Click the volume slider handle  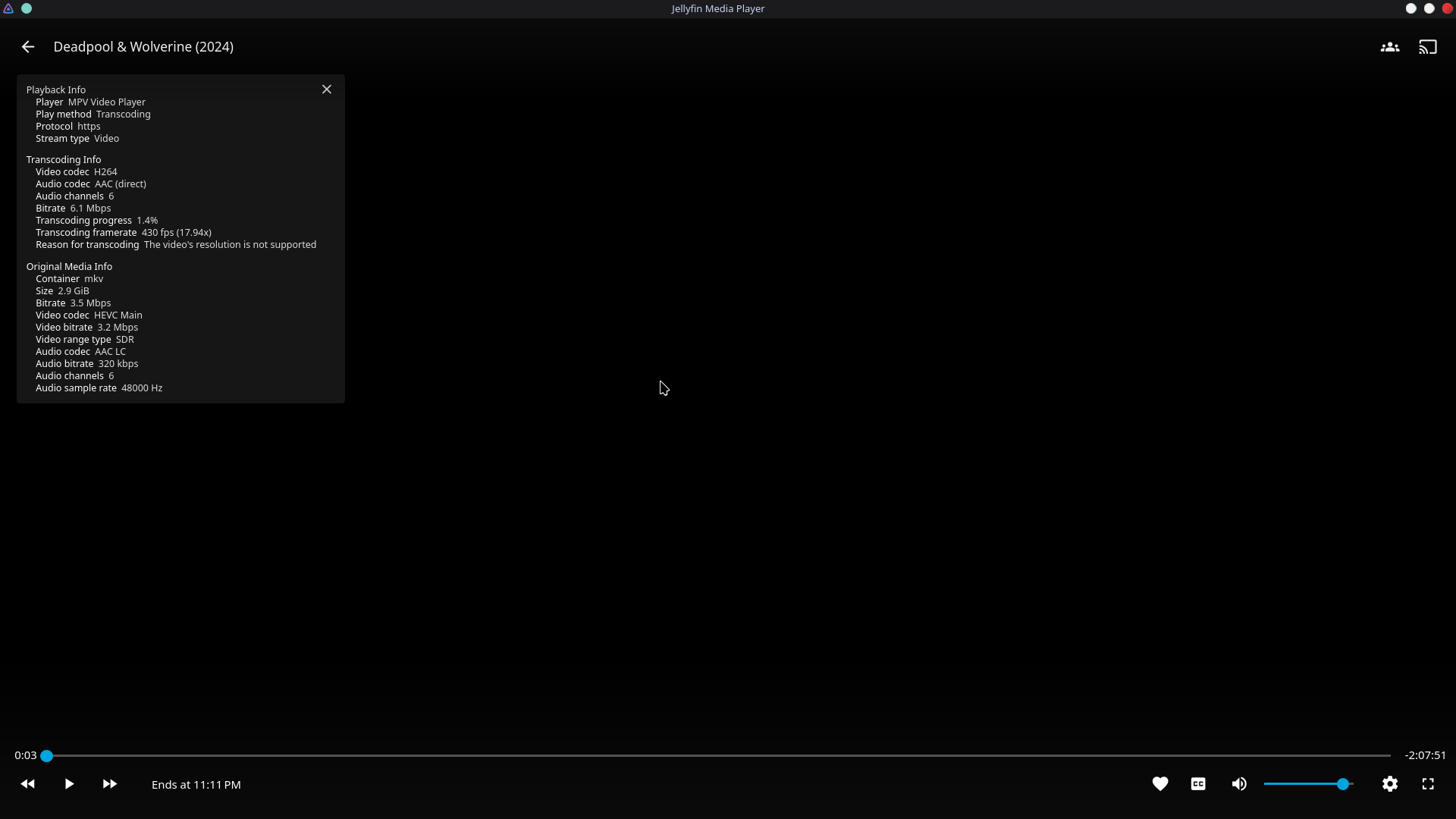pyautogui.click(x=1342, y=784)
